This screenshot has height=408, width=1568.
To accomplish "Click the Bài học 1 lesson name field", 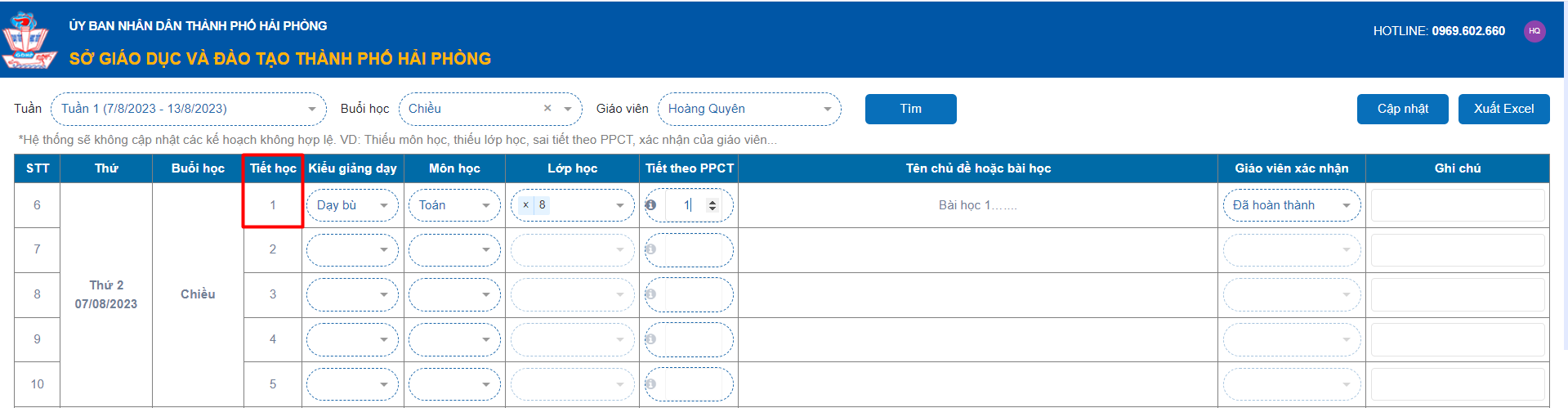I will tap(977, 205).
